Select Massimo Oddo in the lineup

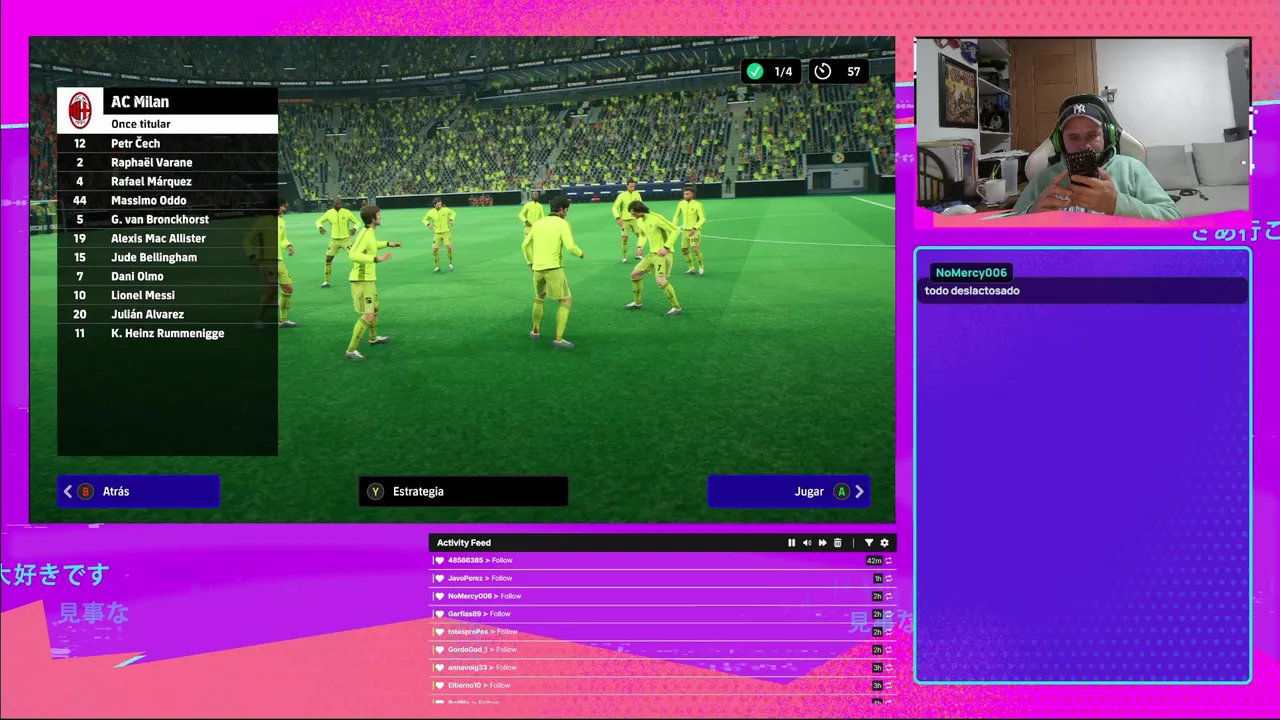(x=167, y=200)
